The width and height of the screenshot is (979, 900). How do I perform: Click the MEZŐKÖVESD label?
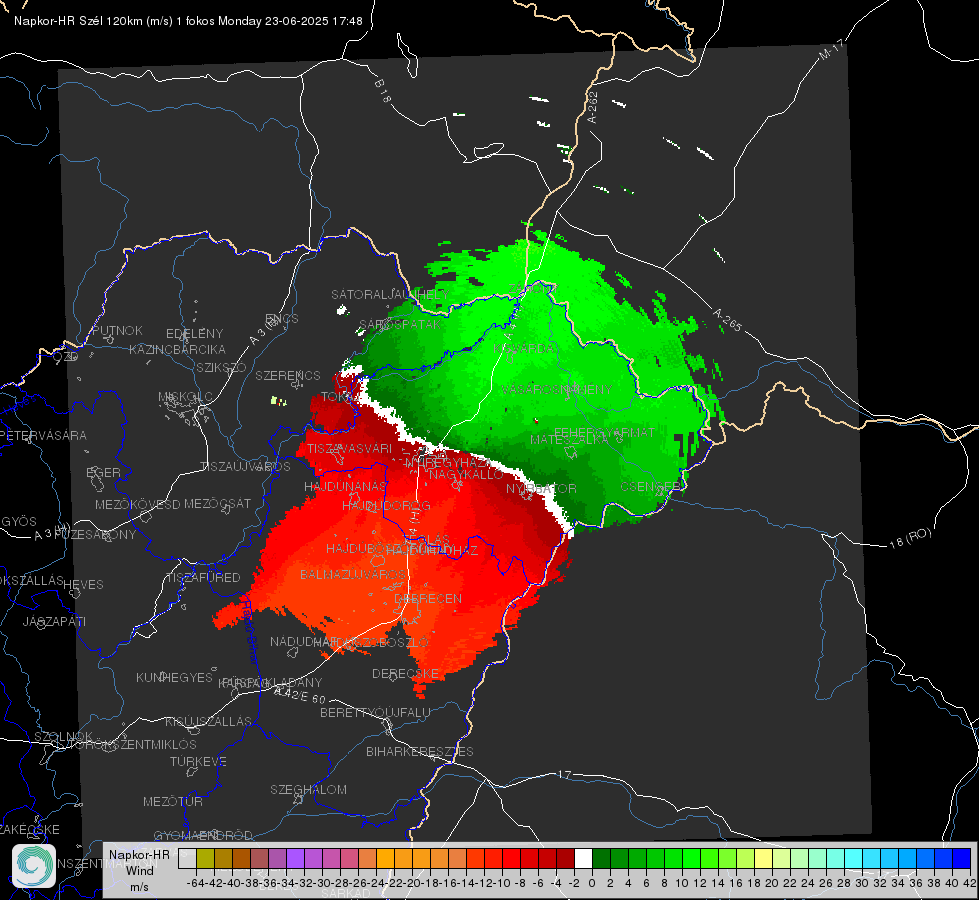coord(137,505)
